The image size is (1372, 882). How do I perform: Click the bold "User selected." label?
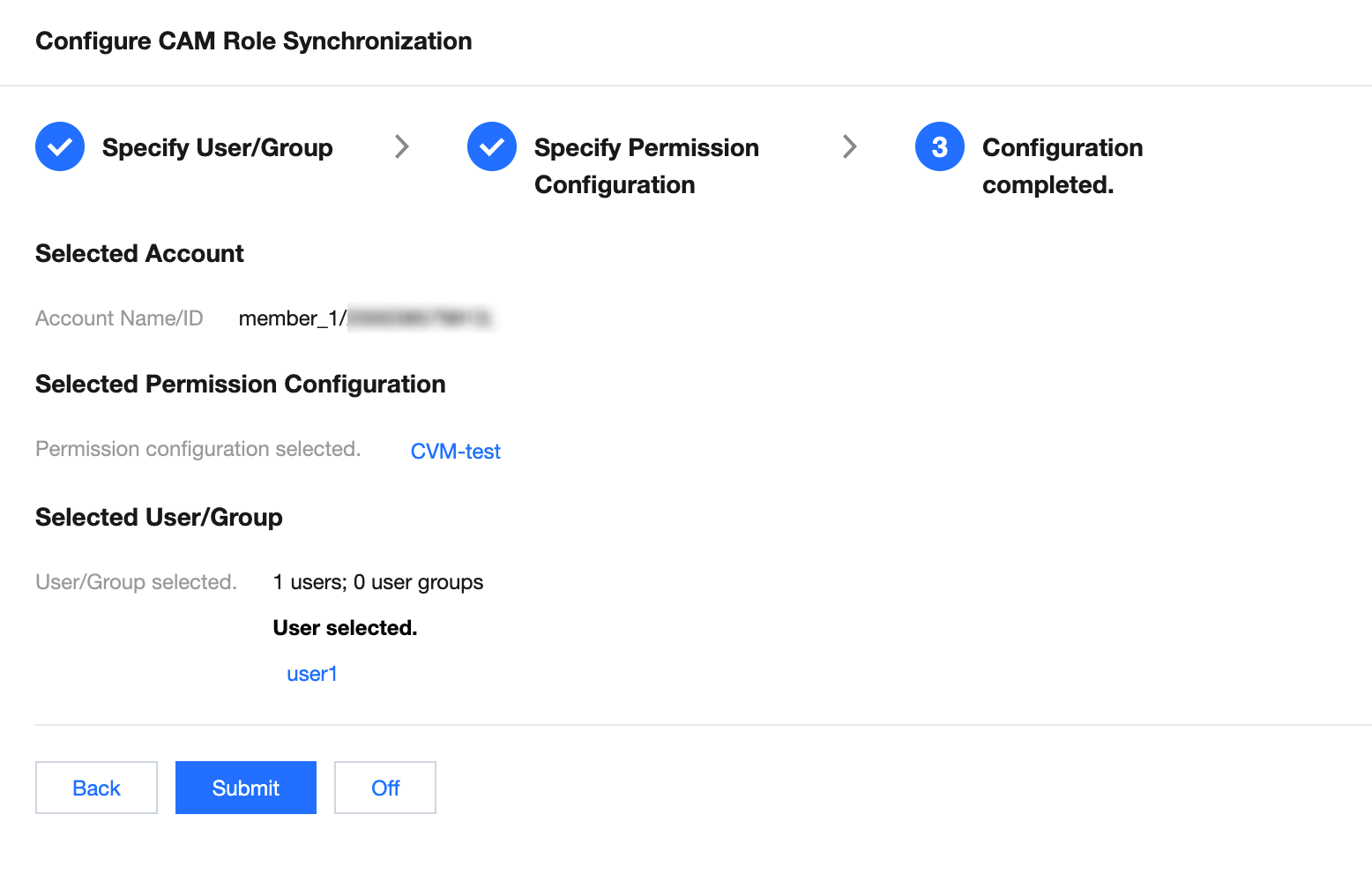pyautogui.click(x=345, y=628)
